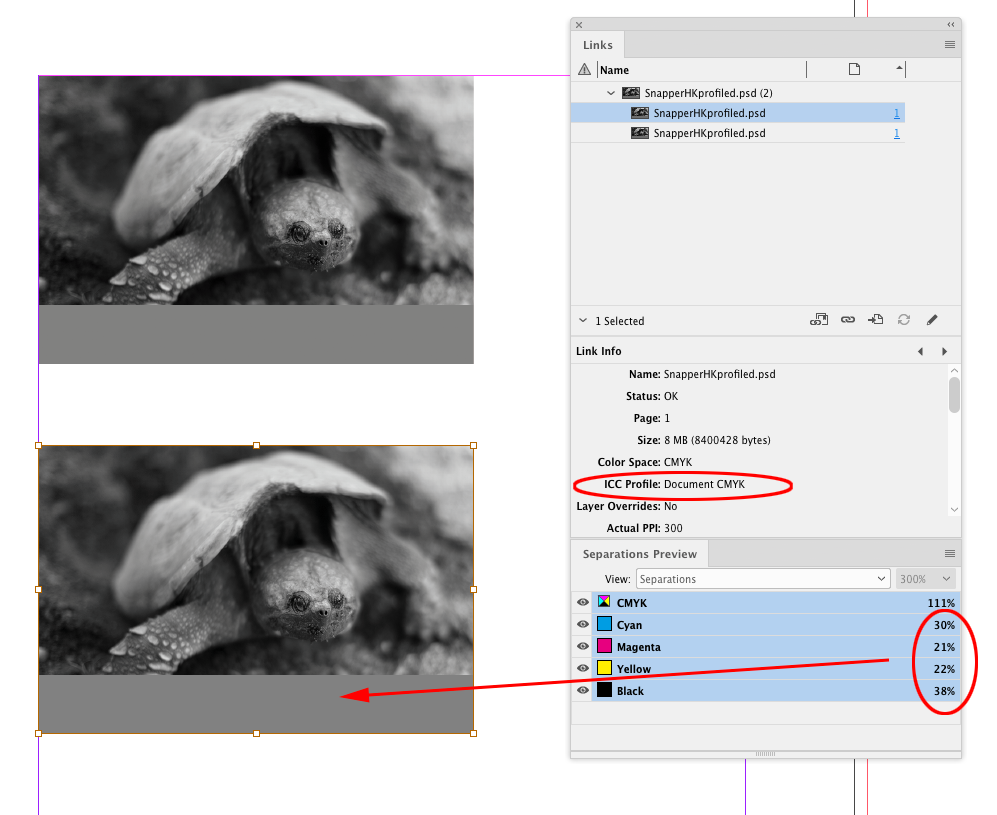Viewport: 997px width, 815px height.
Task: Click the Size 8 MB value
Action: coord(717,440)
